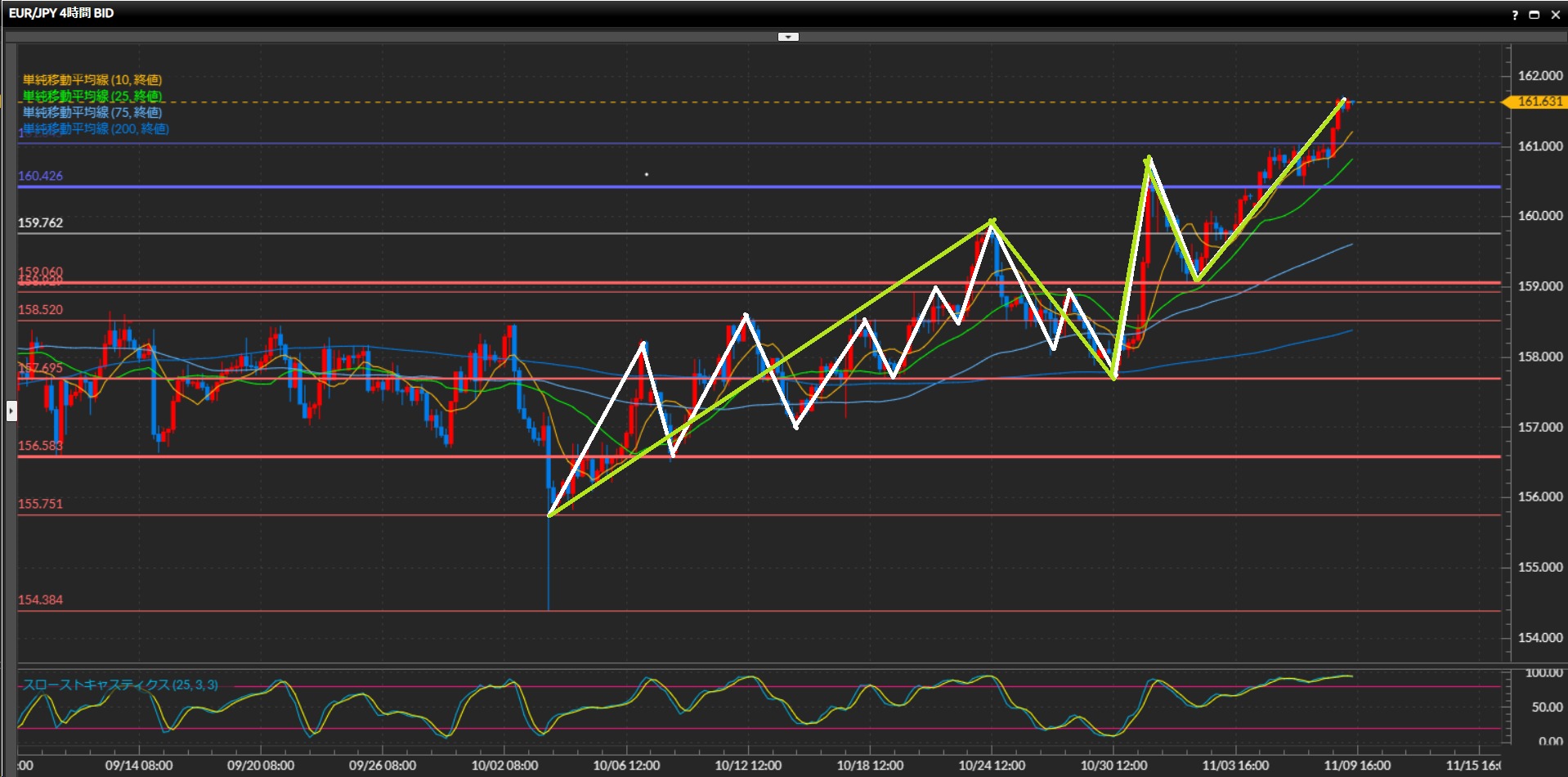The width and height of the screenshot is (1568, 777).
Task: Maximize the EUR/JPY chart window
Action: 1534,15
